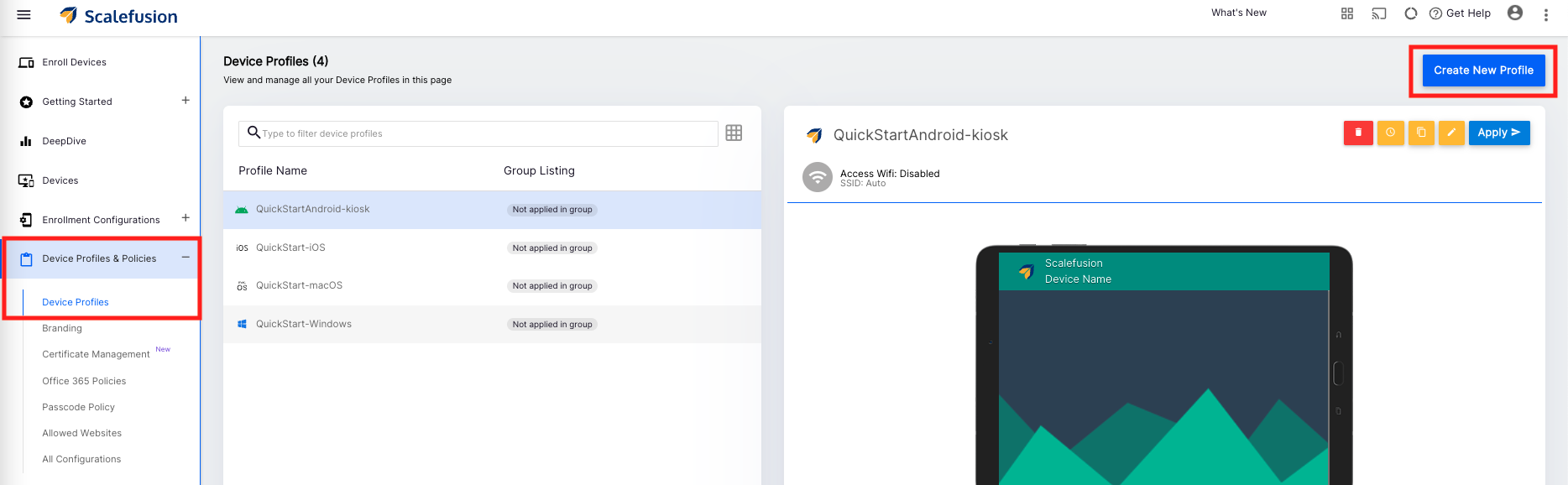
Task: Collapse Device Profiles & Policies section
Action: 186,257
